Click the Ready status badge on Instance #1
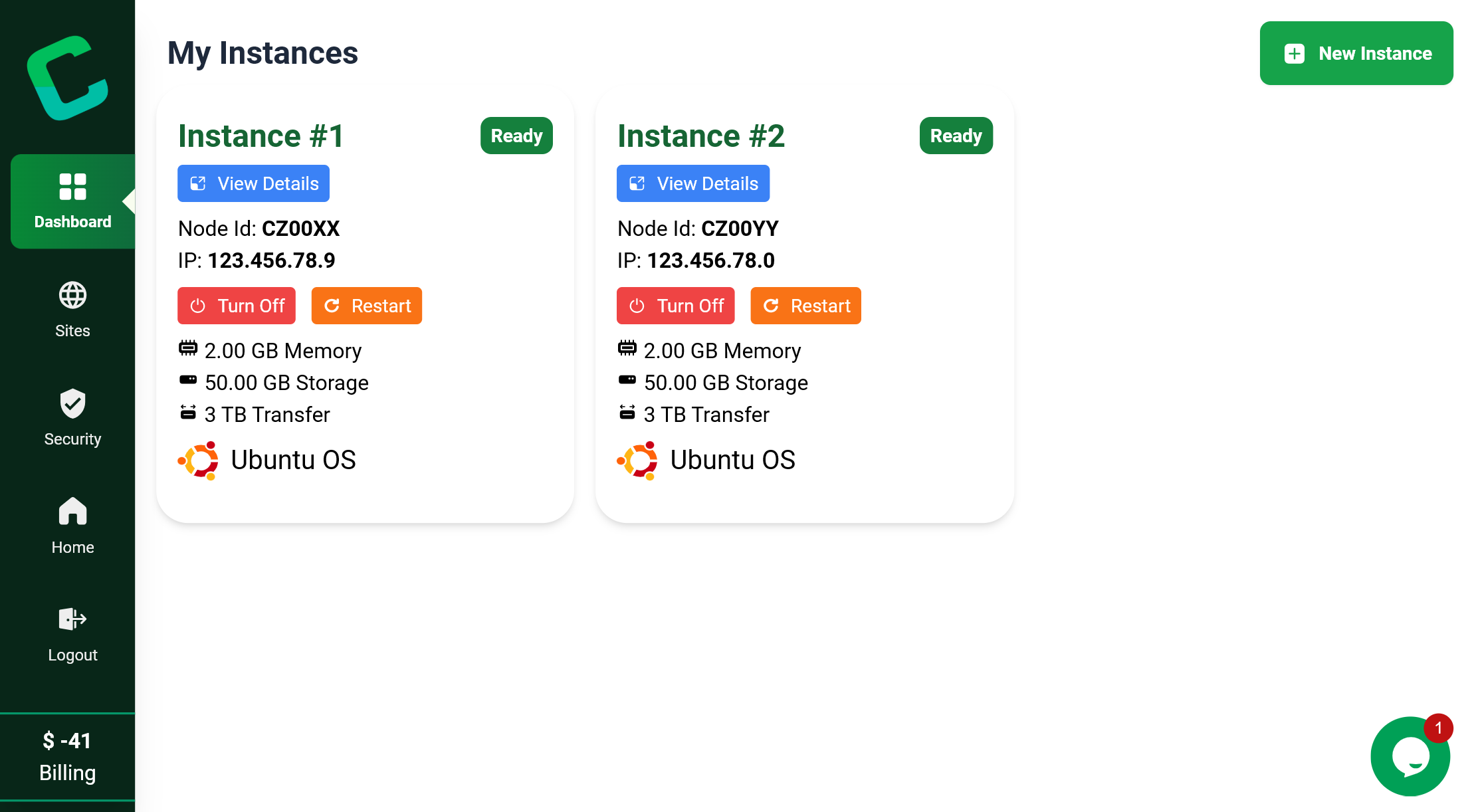Screen dimensions: 1474x812 click(x=516, y=136)
